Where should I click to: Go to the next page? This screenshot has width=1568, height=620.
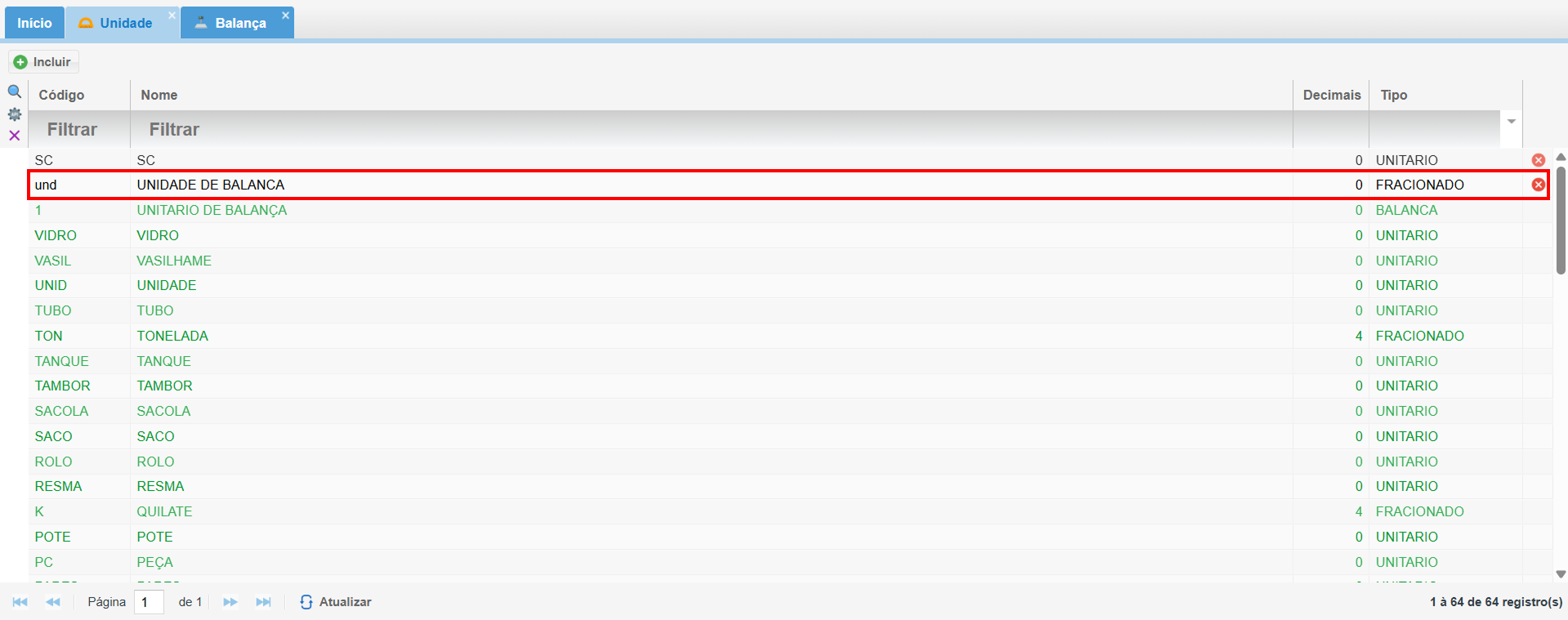point(230,602)
